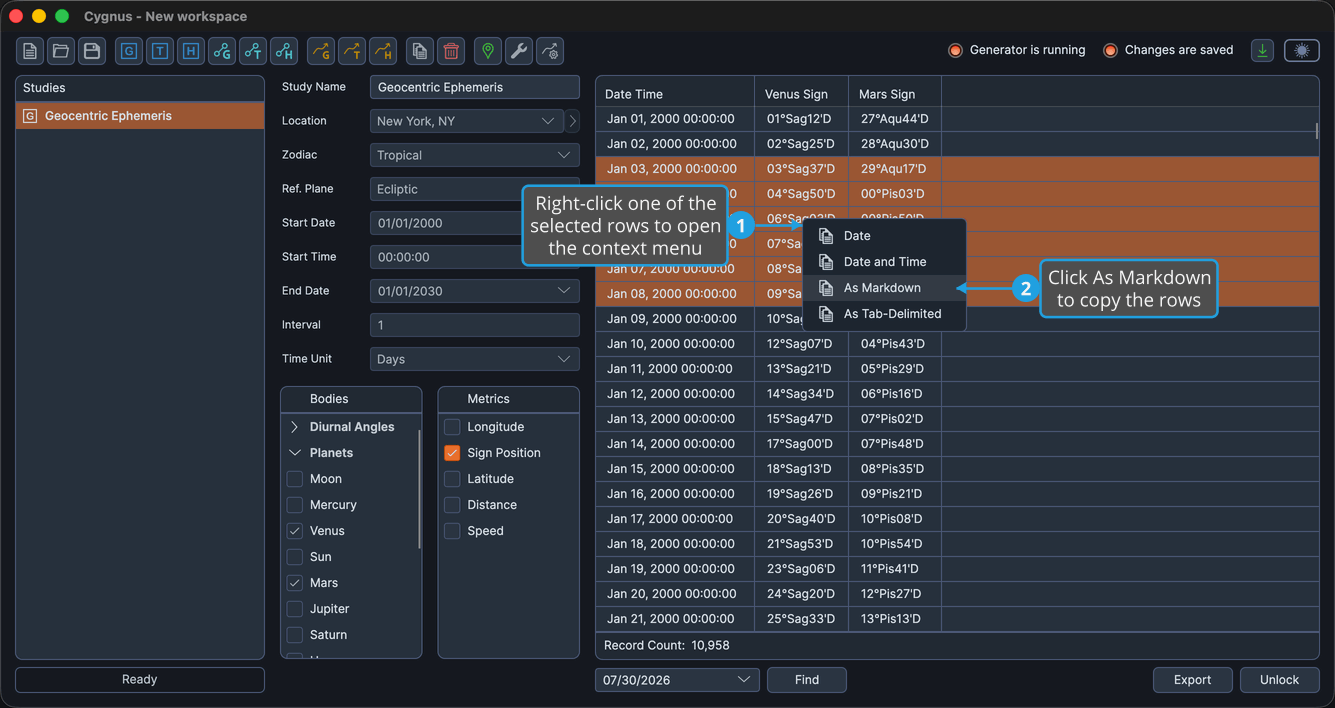The image size is (1335, 708).
Task: Select the teal node-link G icon
Action: tap(222, 51)
